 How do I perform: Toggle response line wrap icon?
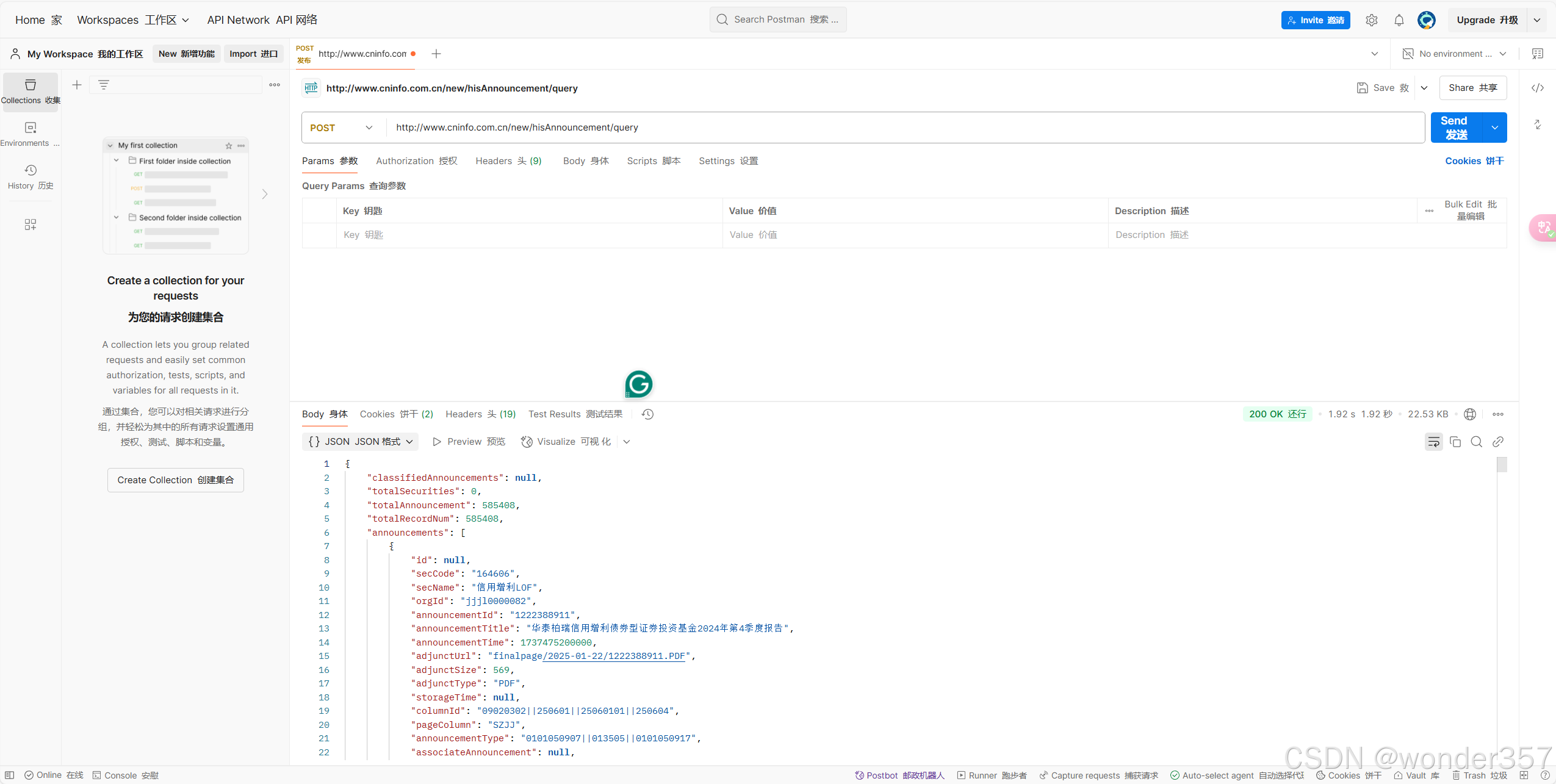coord(1433,442)
